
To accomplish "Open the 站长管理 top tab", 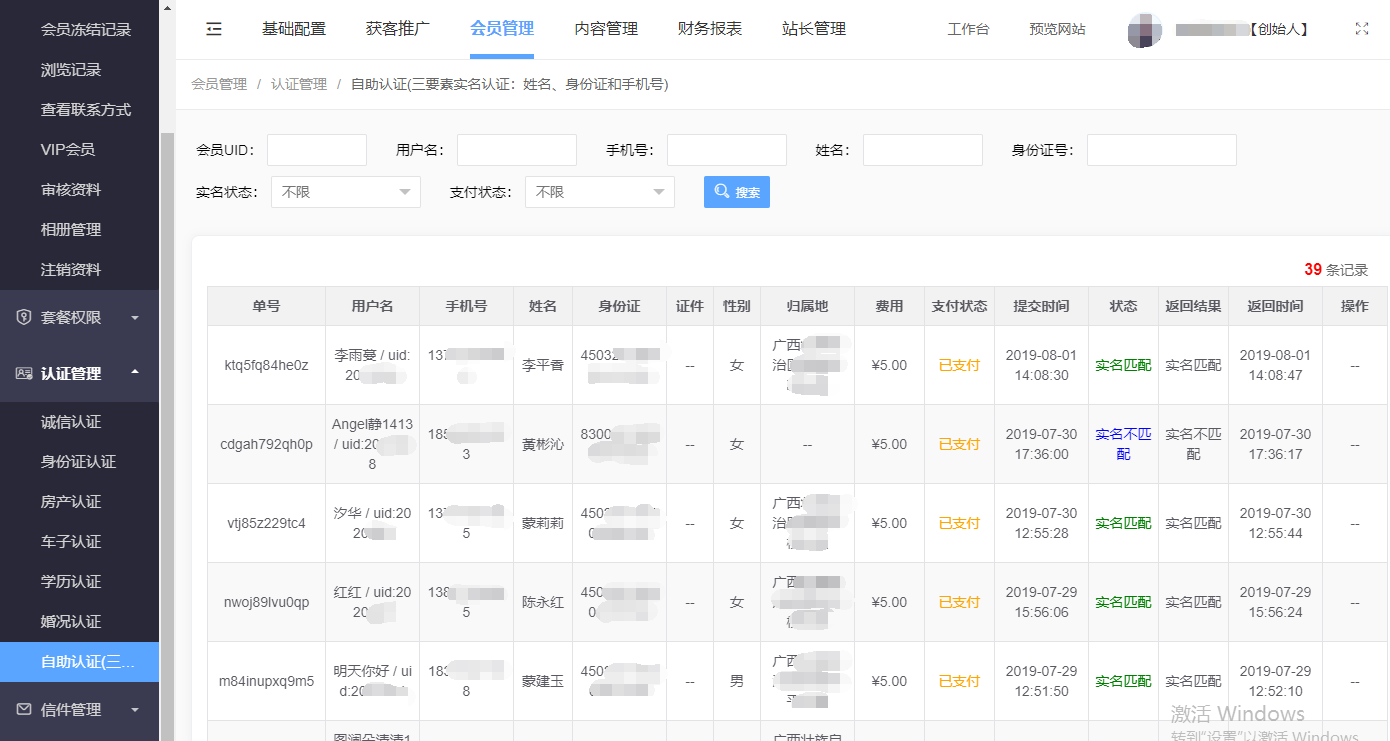I will click(x=814, y=29).
